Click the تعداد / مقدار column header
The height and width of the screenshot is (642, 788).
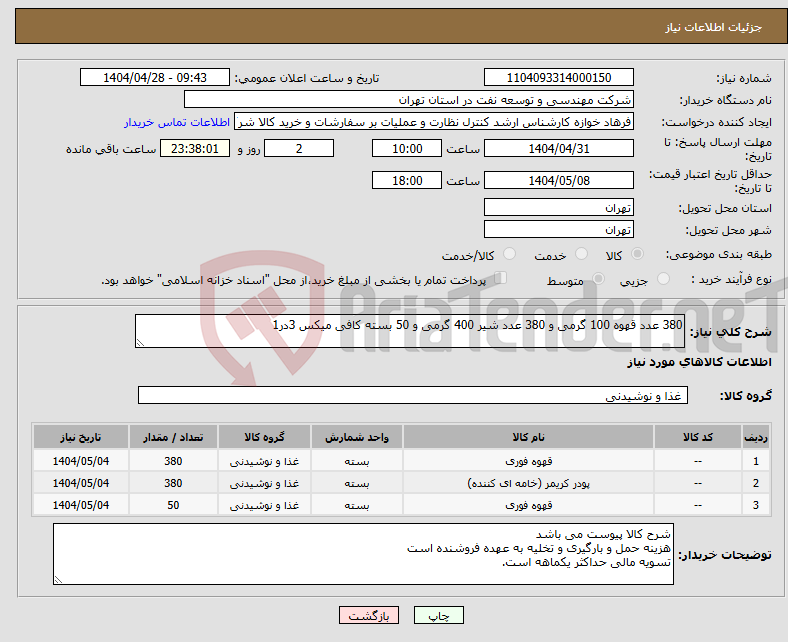coord(173,437)
